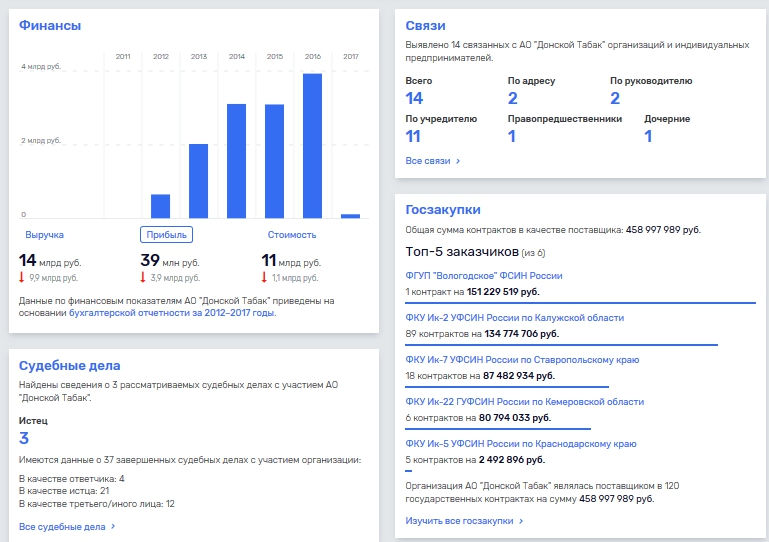
Task: Click the По адресу count 2
Action: [x=513, y=98]
